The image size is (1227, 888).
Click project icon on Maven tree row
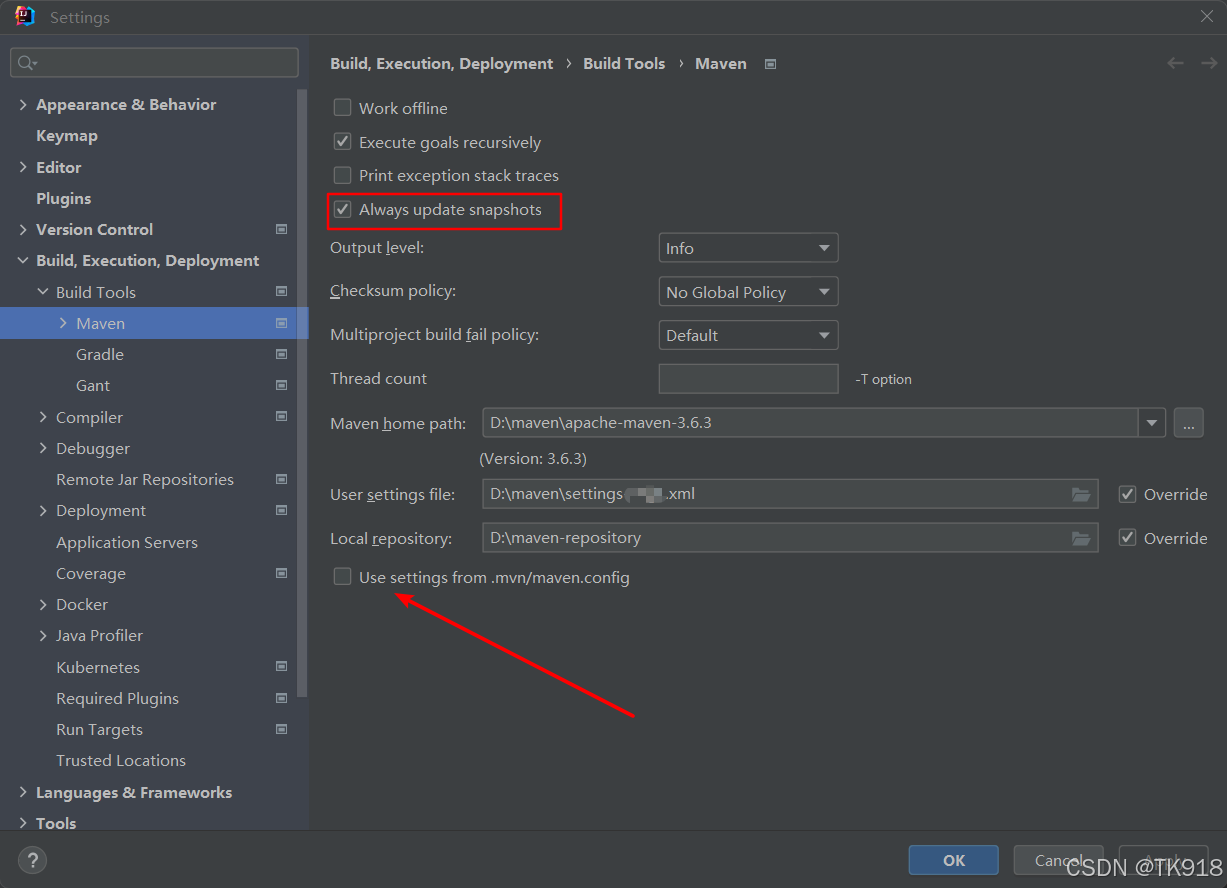click(x=281, y=323)
